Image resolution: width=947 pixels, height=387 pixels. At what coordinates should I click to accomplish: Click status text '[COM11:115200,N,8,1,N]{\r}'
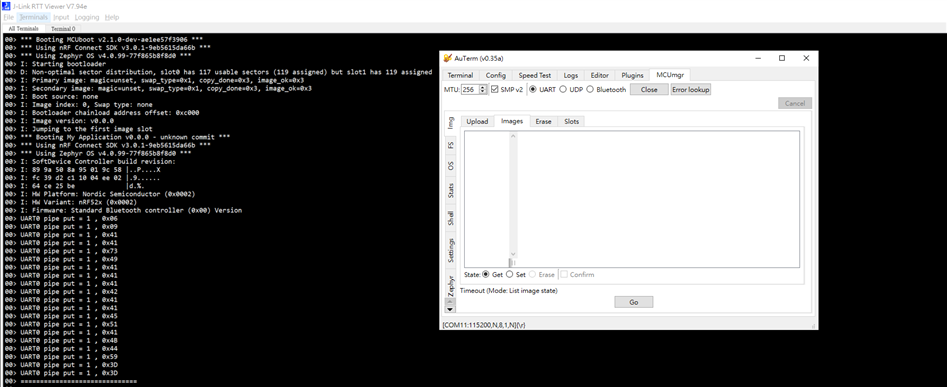(484, 325)
